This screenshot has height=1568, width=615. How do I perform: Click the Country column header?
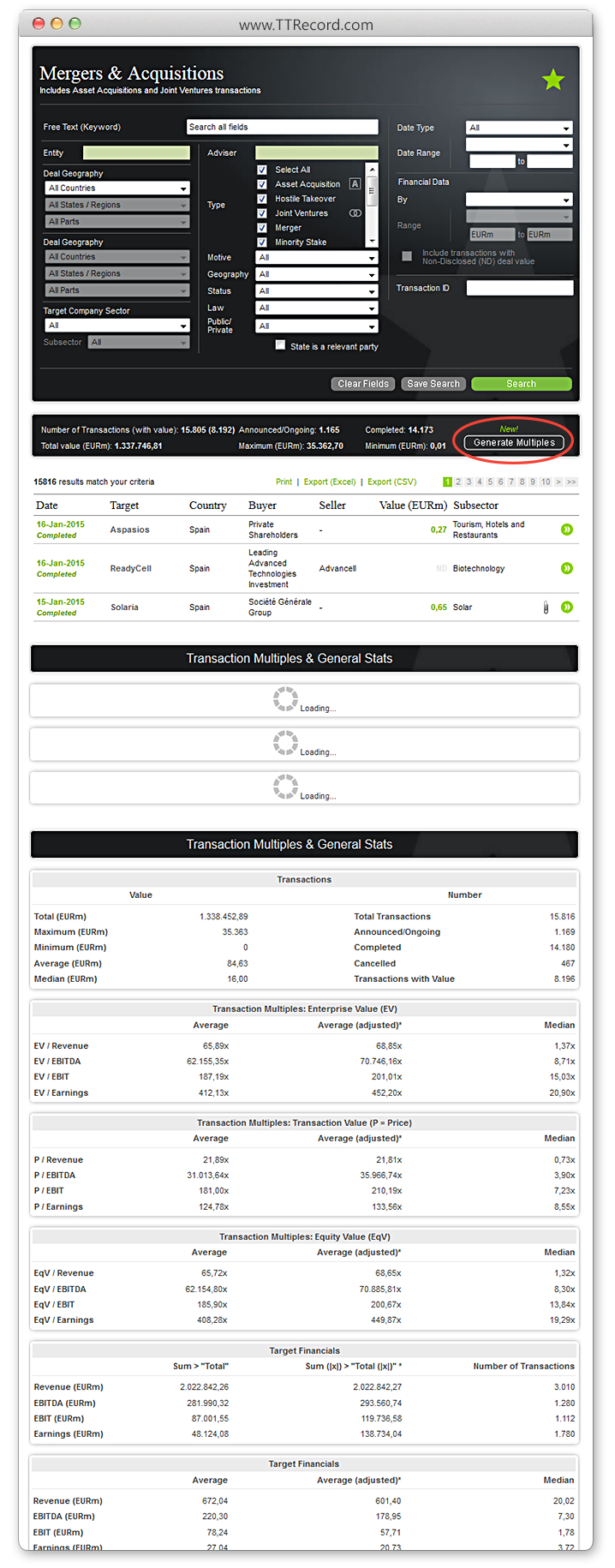208,506
